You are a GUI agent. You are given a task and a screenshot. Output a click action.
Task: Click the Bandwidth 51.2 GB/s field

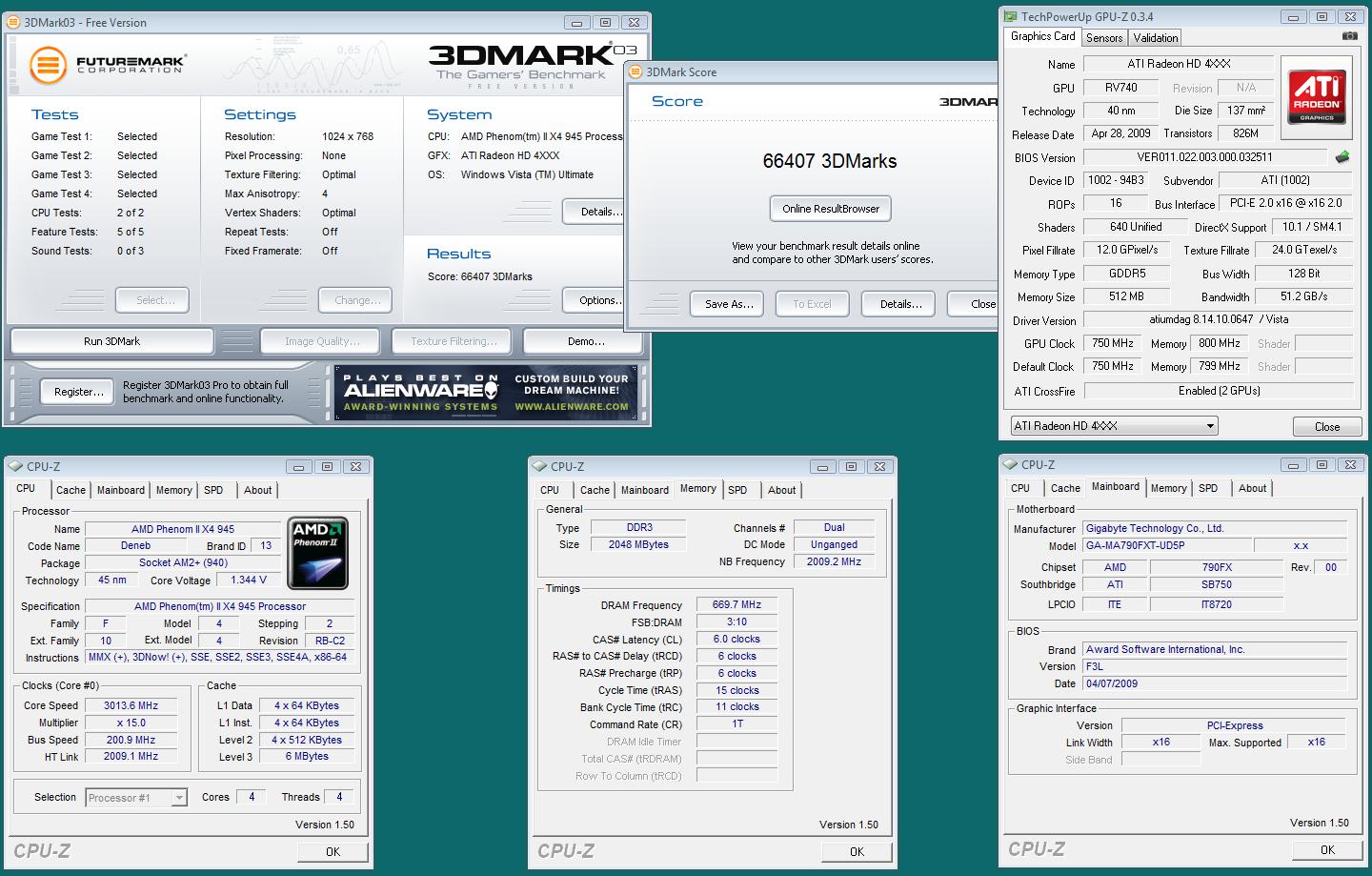1304,296
